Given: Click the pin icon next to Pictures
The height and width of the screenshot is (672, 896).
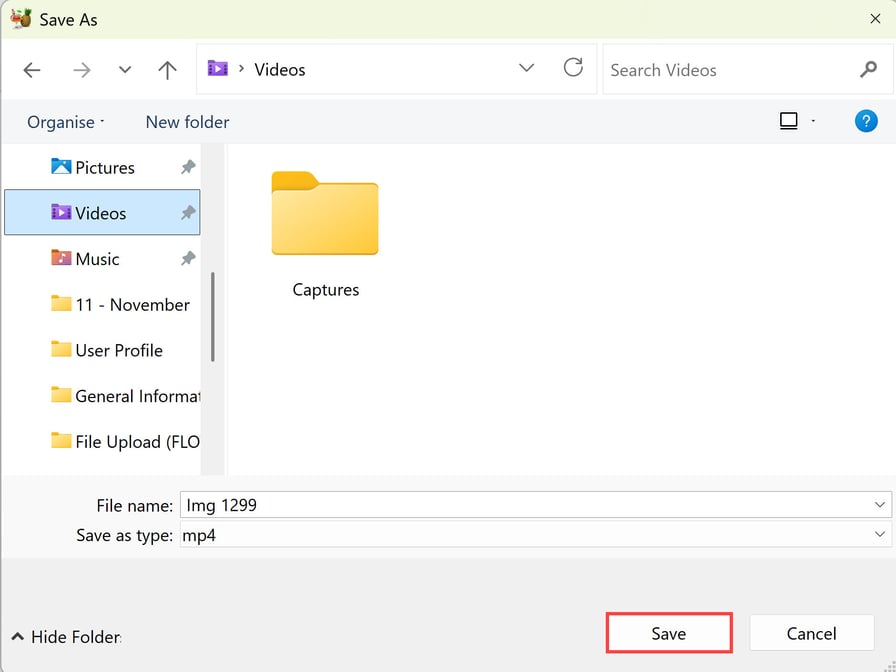Looking at the screenshot, I should click(x=188, y=167).
